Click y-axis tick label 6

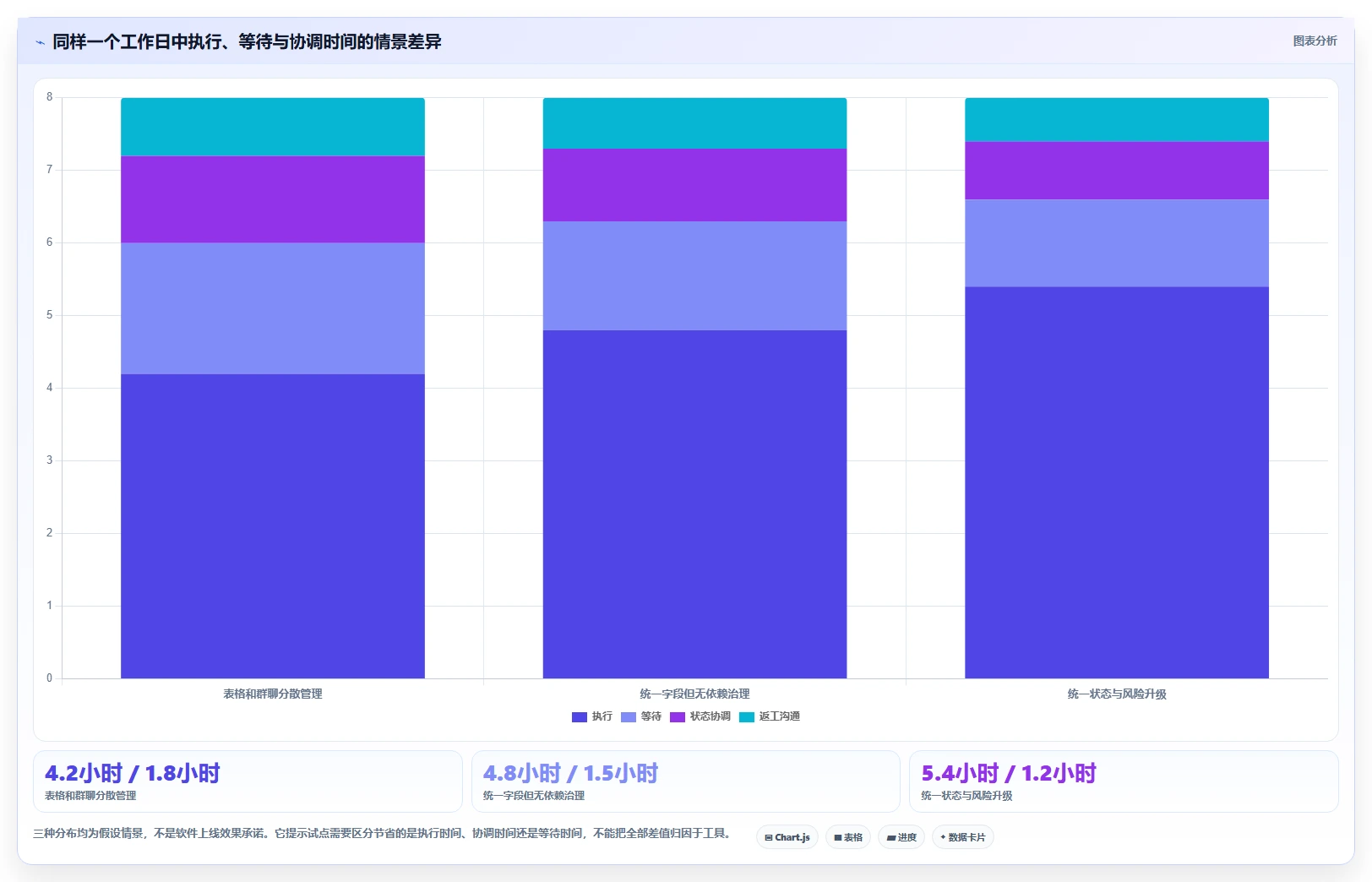[x=49, y=242]
